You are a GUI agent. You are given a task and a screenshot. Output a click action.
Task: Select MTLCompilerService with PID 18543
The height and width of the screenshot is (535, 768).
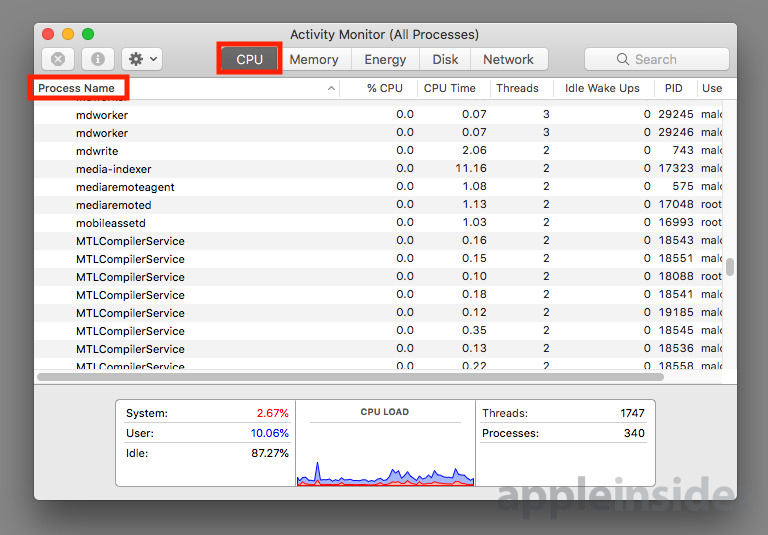click(x=378, y=241)
